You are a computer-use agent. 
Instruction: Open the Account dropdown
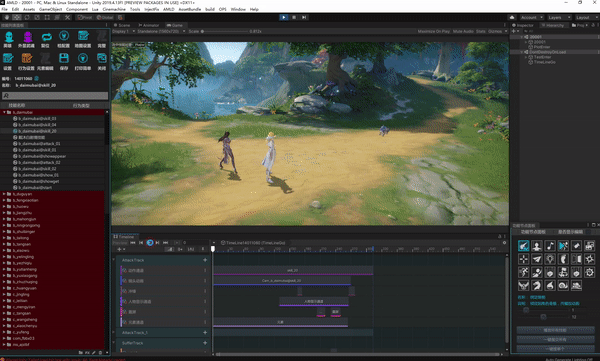pyautogui.click(x=531, y=17)
